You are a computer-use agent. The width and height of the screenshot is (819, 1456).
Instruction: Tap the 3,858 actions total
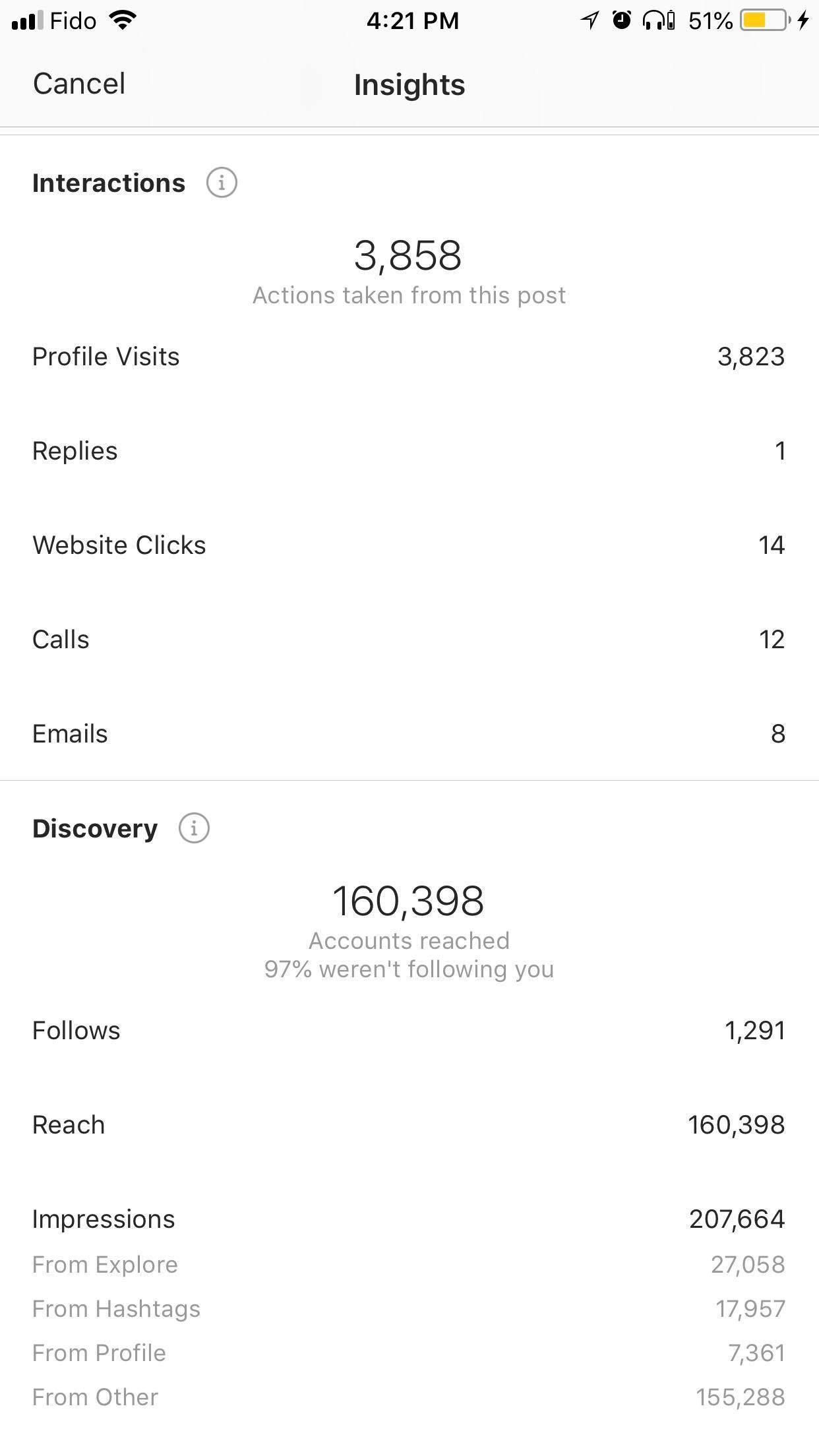coord(408,256)
